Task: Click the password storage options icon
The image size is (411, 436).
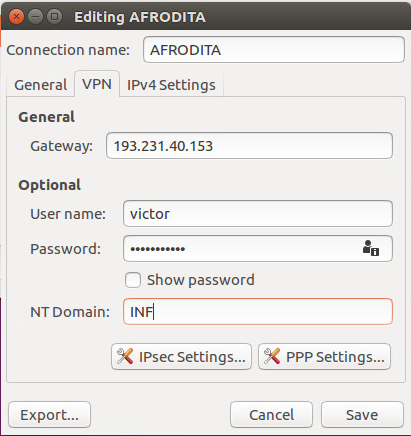Action: point(371,248)
